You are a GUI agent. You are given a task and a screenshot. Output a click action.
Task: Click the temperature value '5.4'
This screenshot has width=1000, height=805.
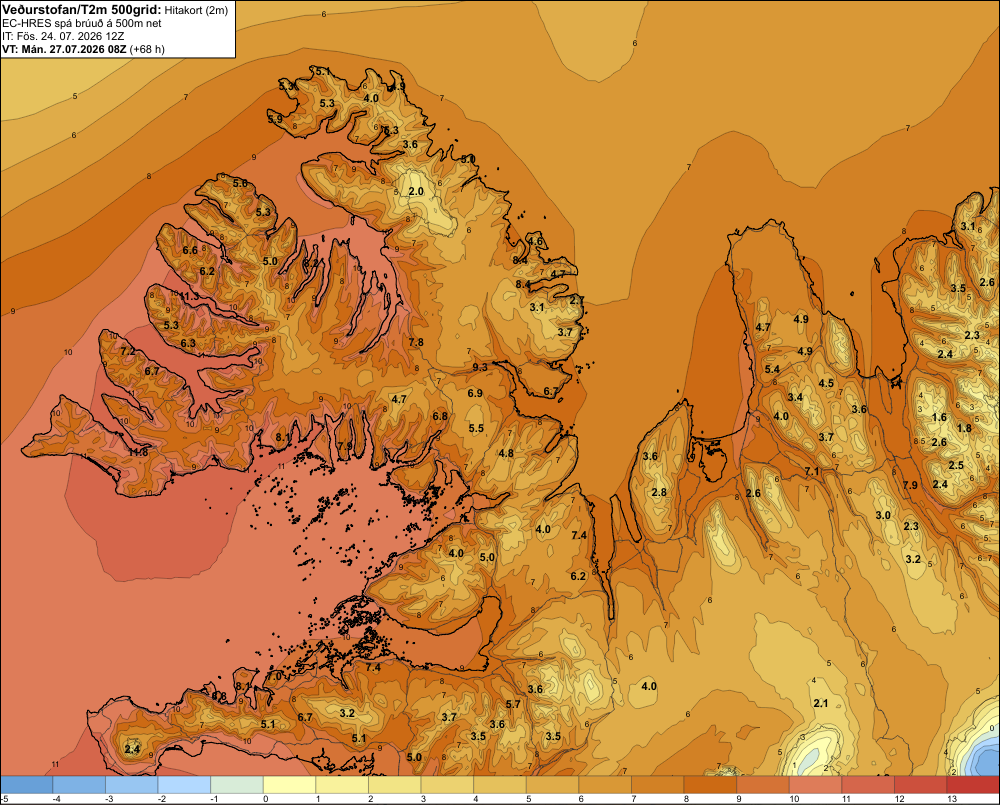tap(772, 369)
